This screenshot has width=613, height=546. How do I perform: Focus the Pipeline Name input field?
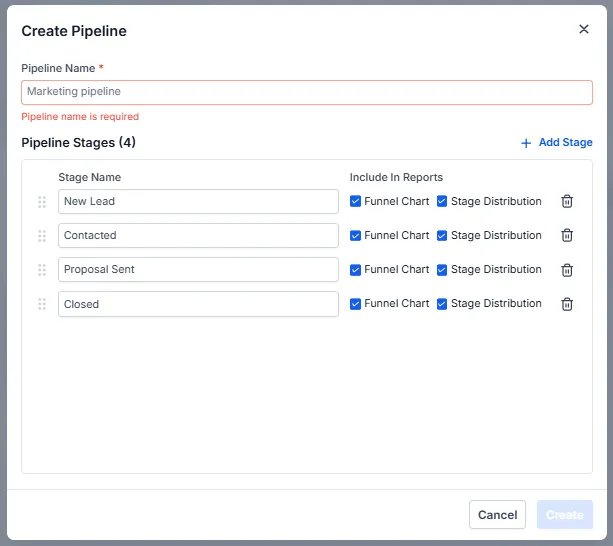307,92
